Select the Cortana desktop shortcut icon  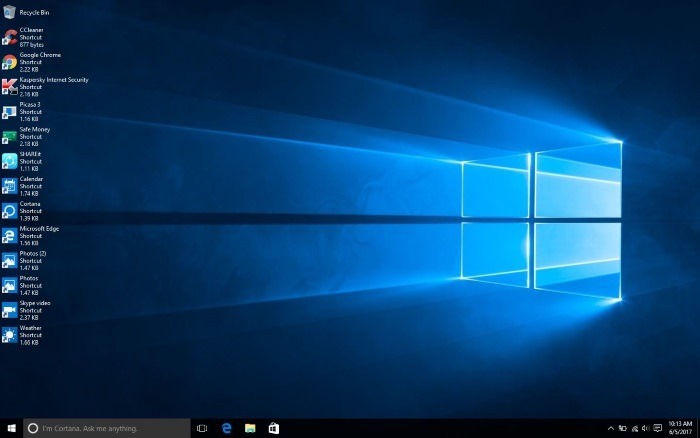9,211
